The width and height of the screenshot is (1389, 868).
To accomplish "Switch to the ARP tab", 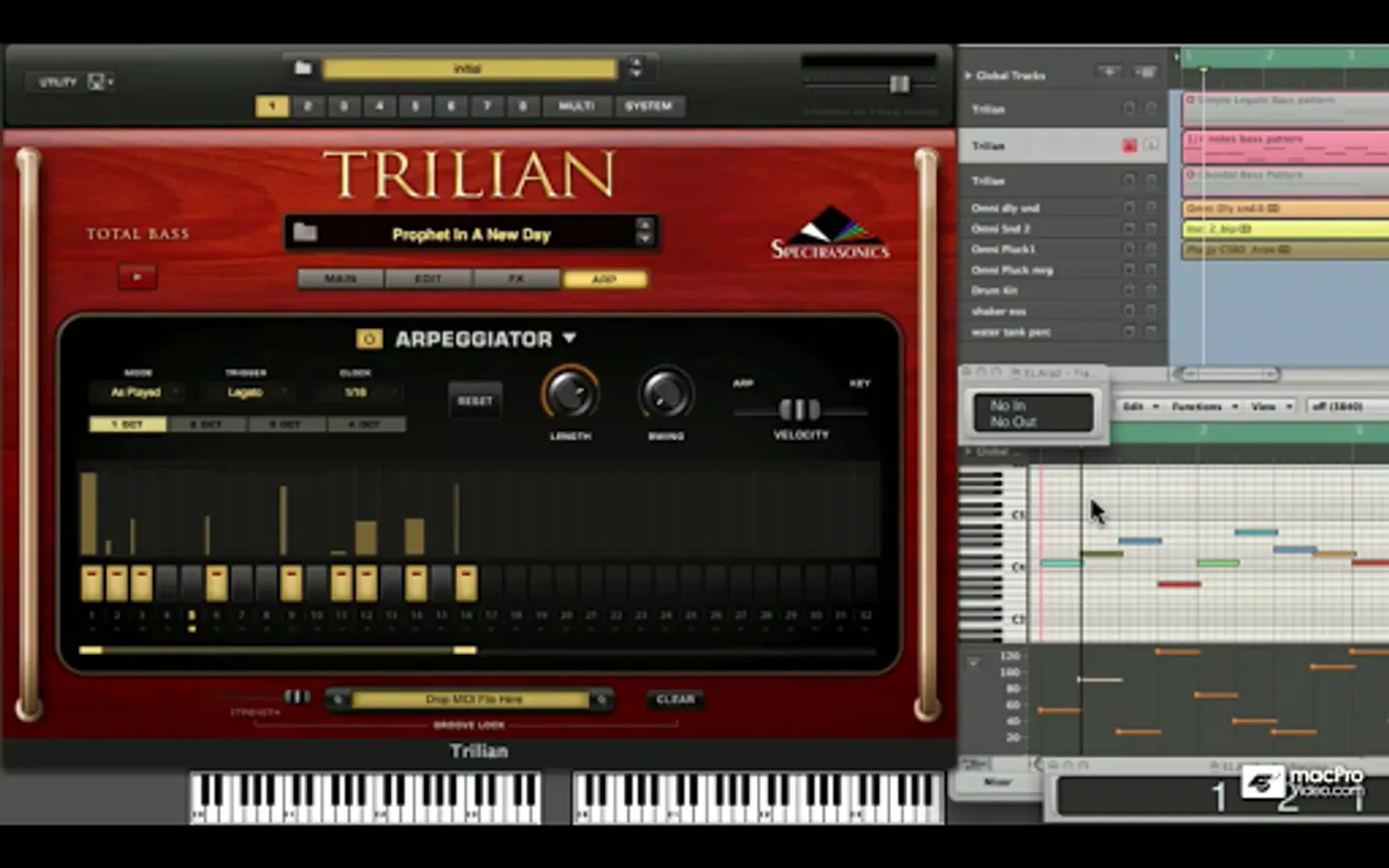I will click(605, 279).
